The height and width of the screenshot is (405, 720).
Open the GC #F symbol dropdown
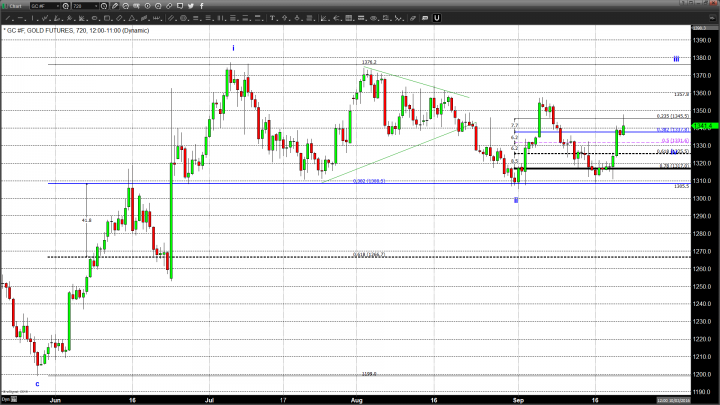pyautogui.click(x=45, y=6)
